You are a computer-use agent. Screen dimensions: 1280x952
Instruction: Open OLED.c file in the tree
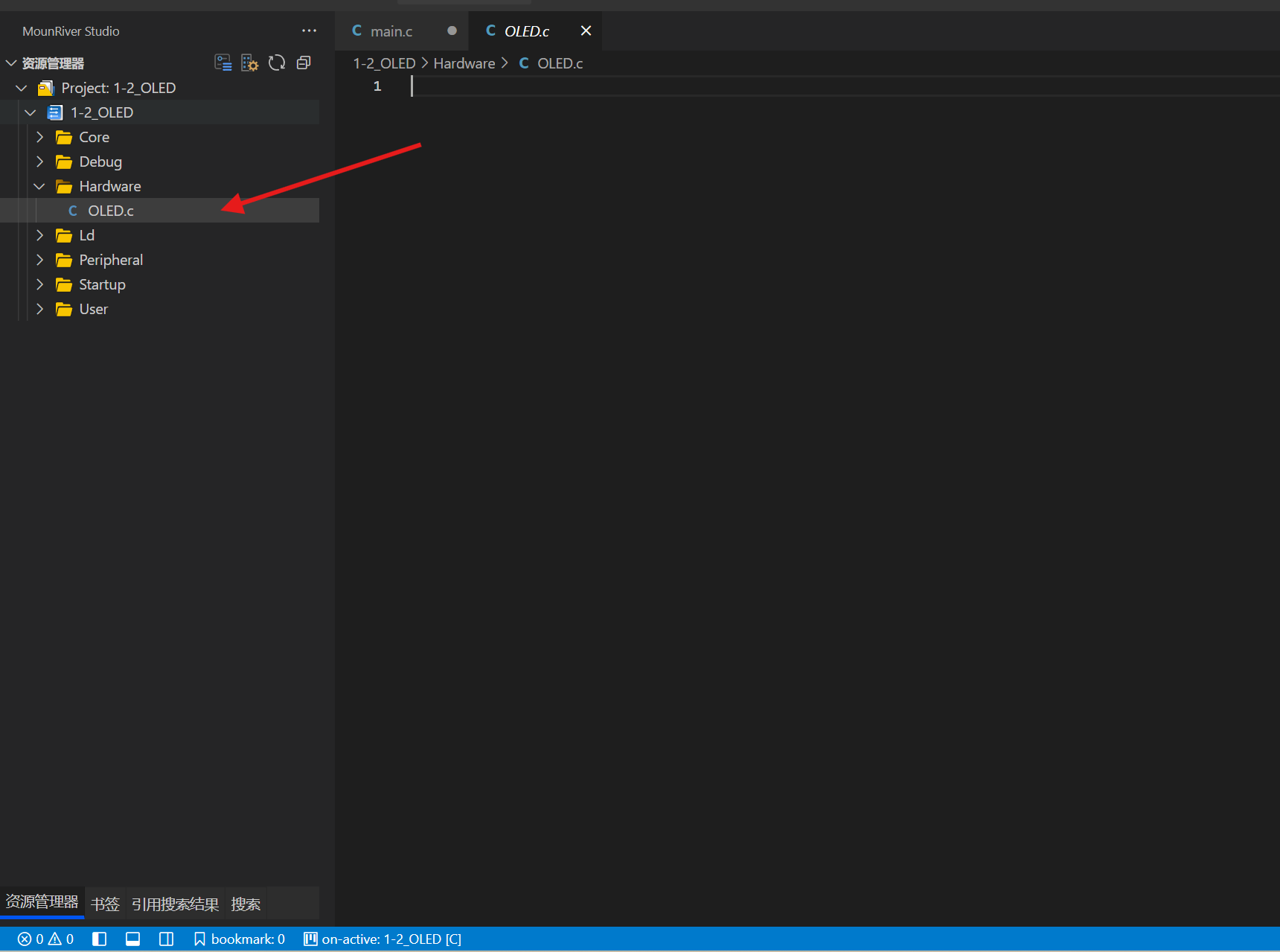159,211
